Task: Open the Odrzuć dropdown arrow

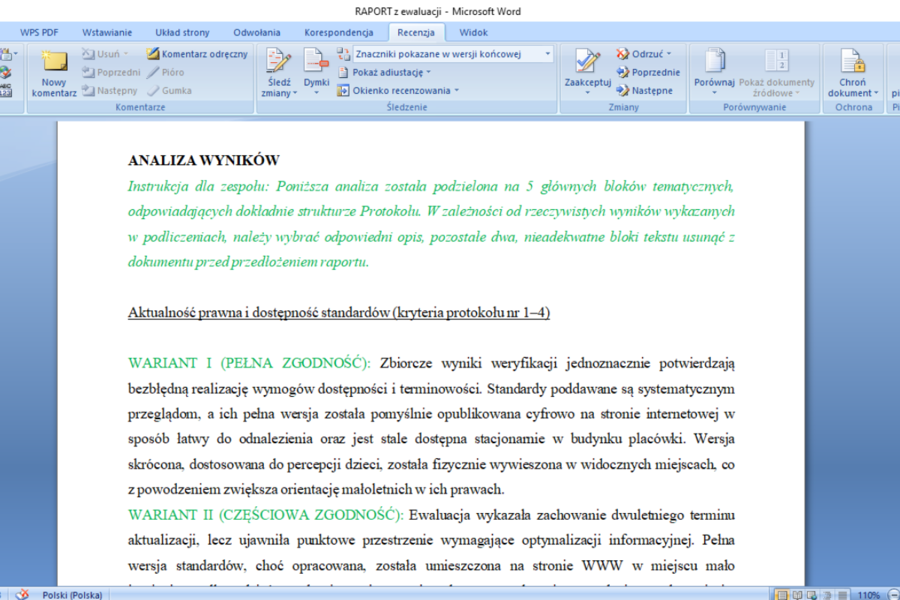Action: click(x=669, y=54)
